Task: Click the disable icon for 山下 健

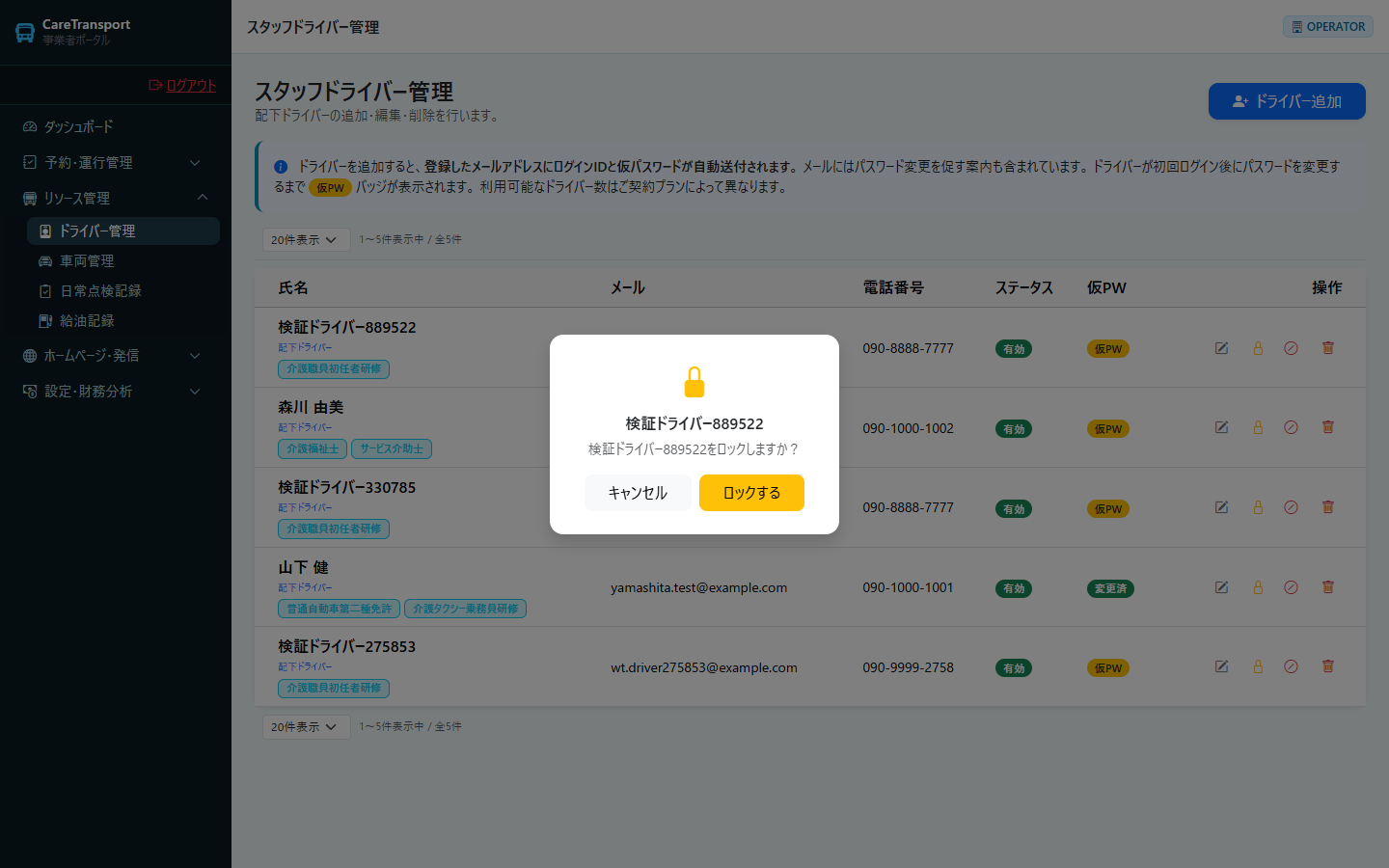Action: pos(1291,587)
